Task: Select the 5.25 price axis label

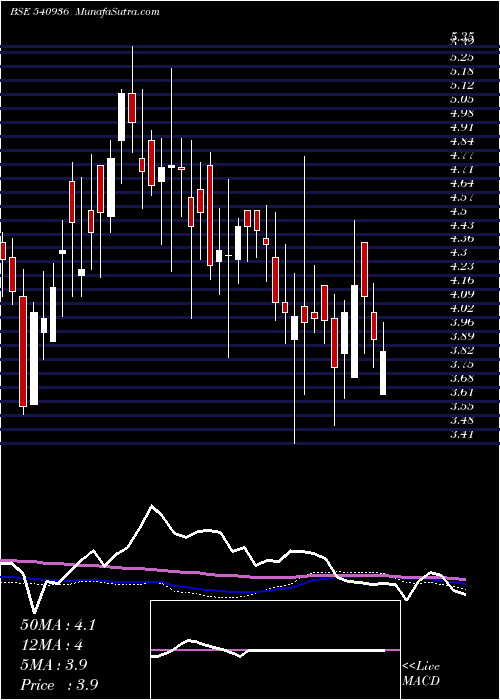Action: click(462, 57)
